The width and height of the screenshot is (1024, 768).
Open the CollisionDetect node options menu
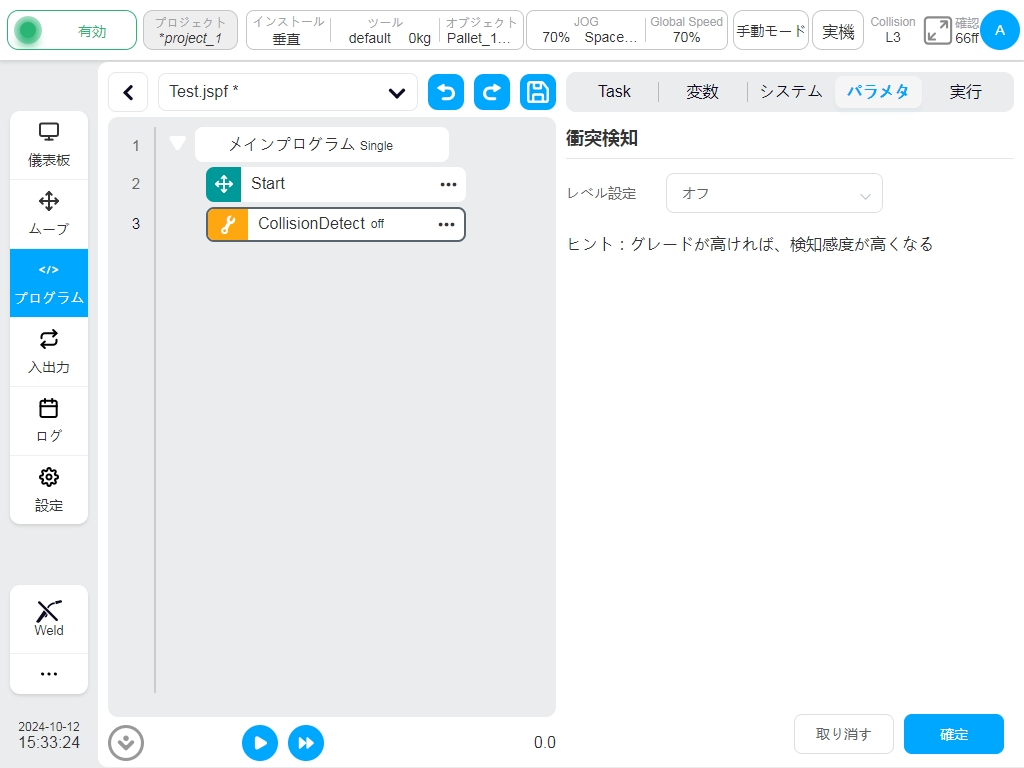pyautogui.click(x=447, y=225)
